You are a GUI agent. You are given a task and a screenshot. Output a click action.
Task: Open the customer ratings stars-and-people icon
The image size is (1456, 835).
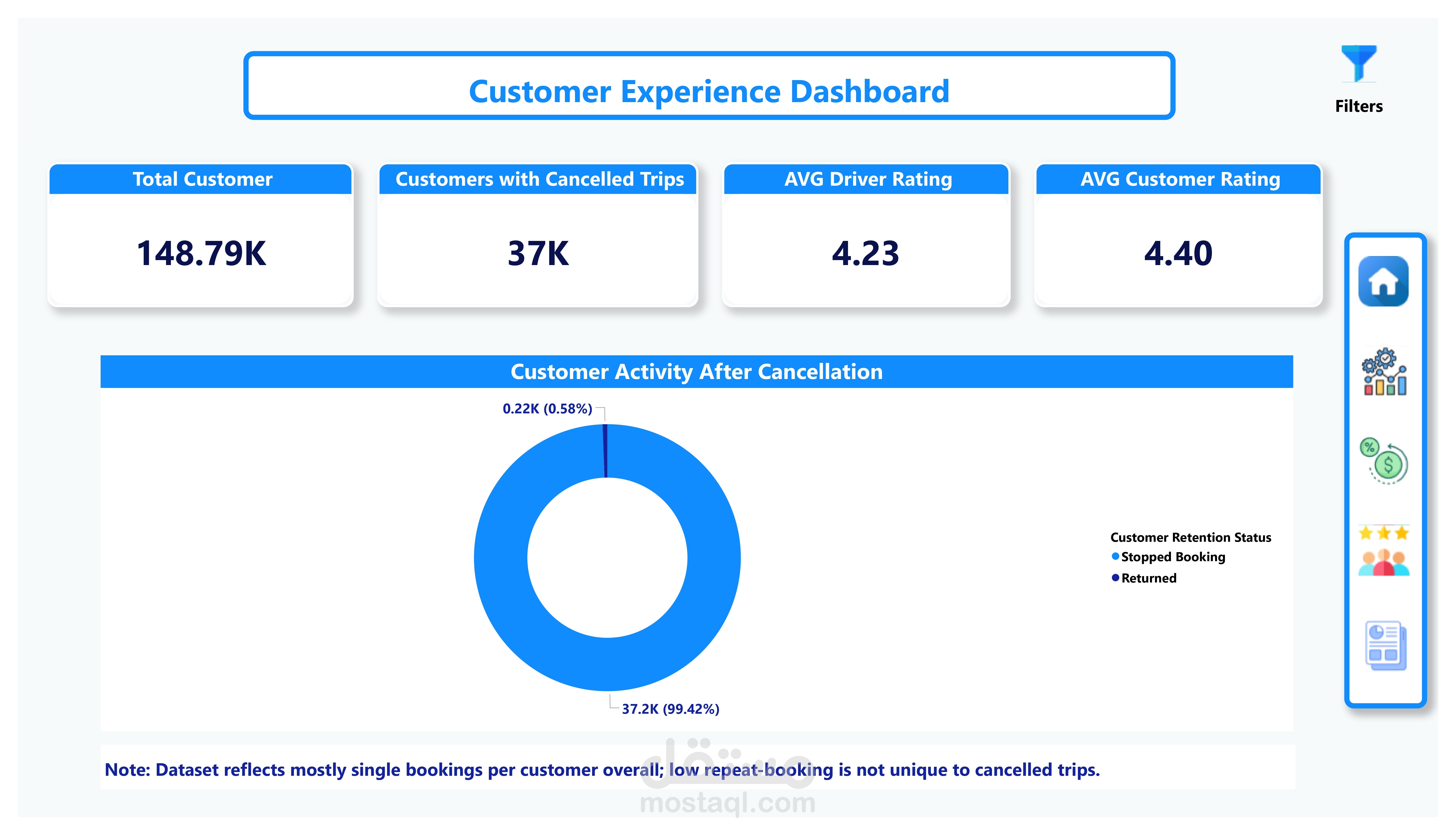pos(1384,551)
